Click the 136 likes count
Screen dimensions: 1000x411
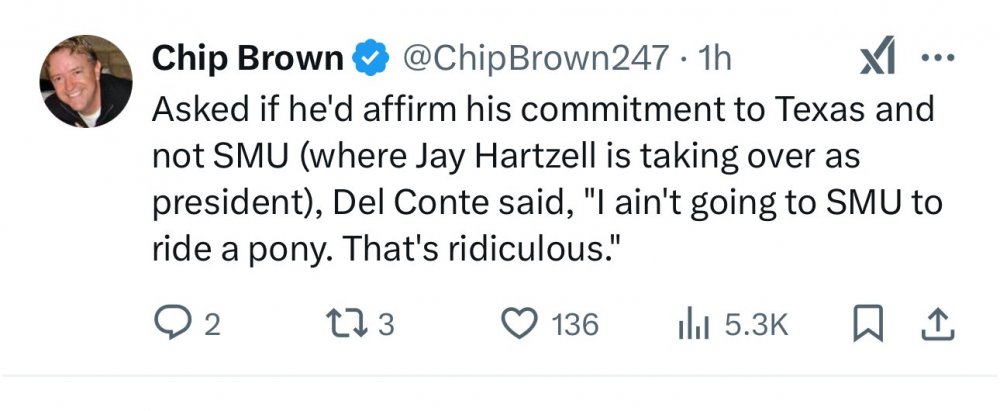574,325
